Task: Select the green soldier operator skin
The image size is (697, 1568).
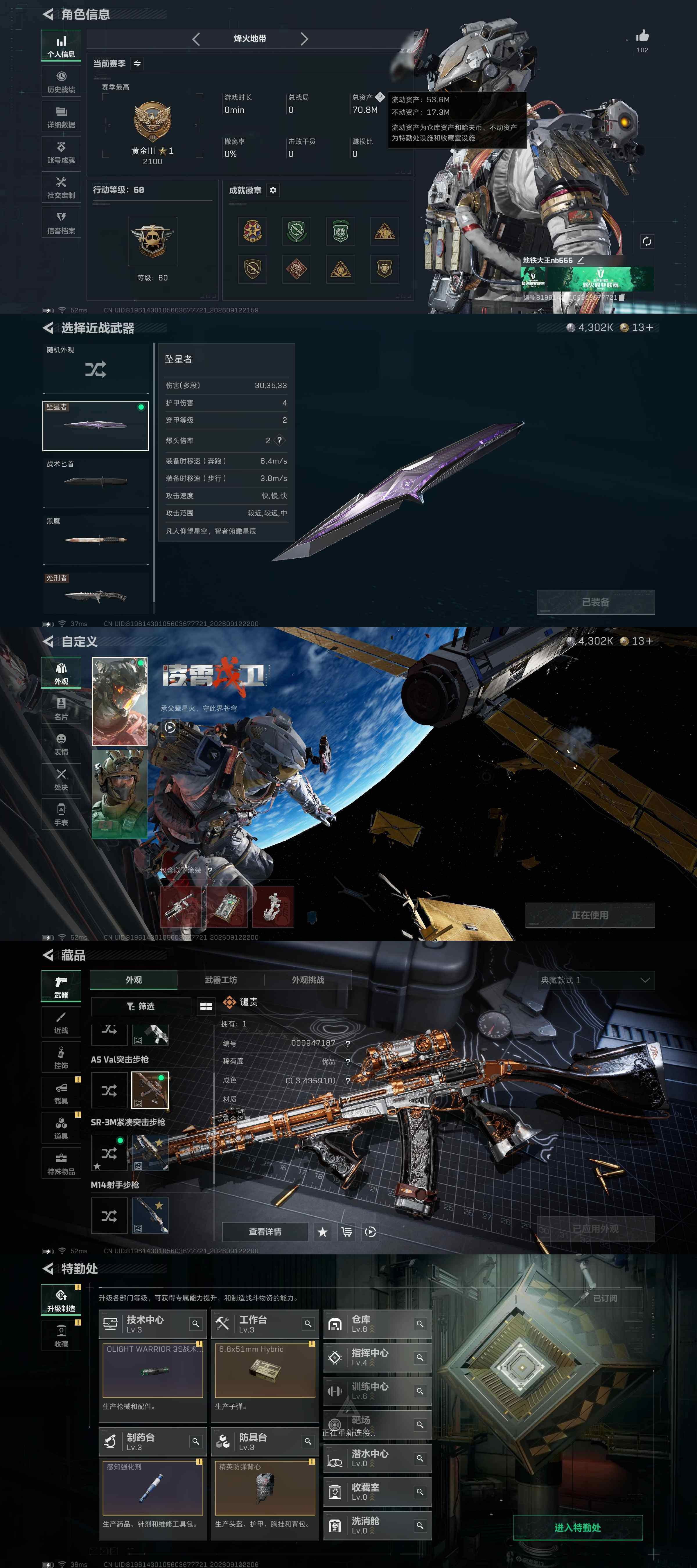Action: 119,794
